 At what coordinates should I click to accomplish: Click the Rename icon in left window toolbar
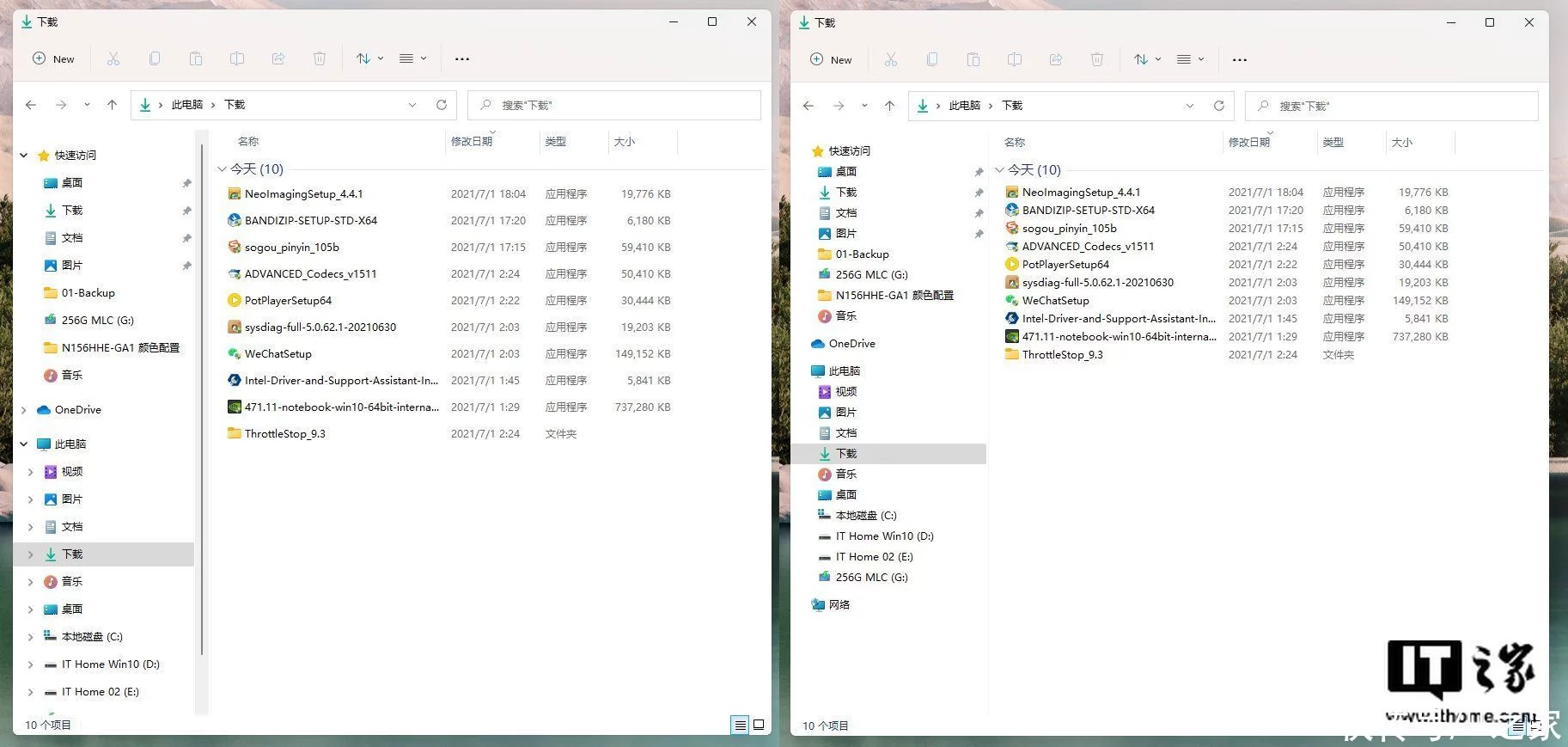[237, 58]
